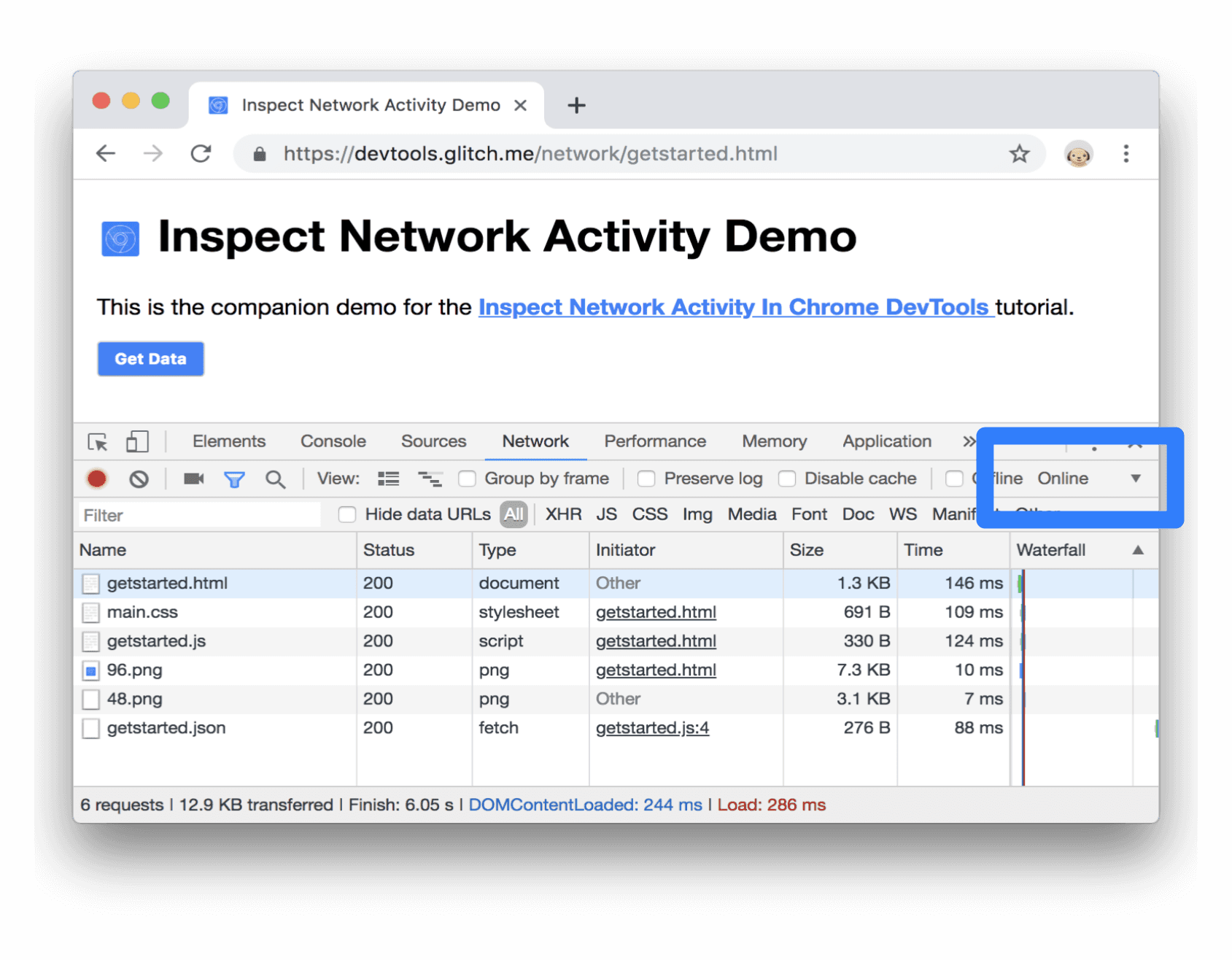Image resolution: width=1232 pixels, height=960 pixels.
Task: Click inside the Filter input field
Action: pyautogui.click(x=197, y=514)
